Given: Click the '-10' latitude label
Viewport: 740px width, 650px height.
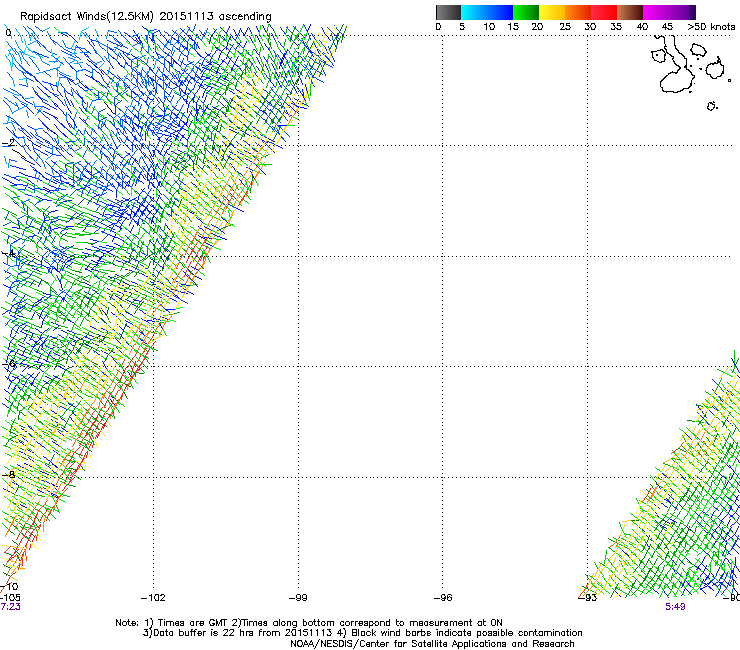Looking at the screenshot, I should (x=9, y=586).
